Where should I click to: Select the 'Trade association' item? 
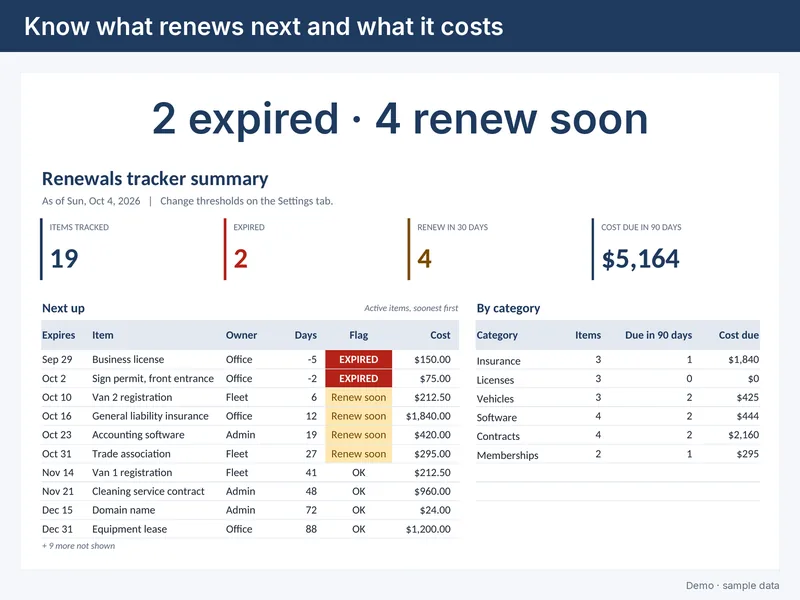pos(131,454)
